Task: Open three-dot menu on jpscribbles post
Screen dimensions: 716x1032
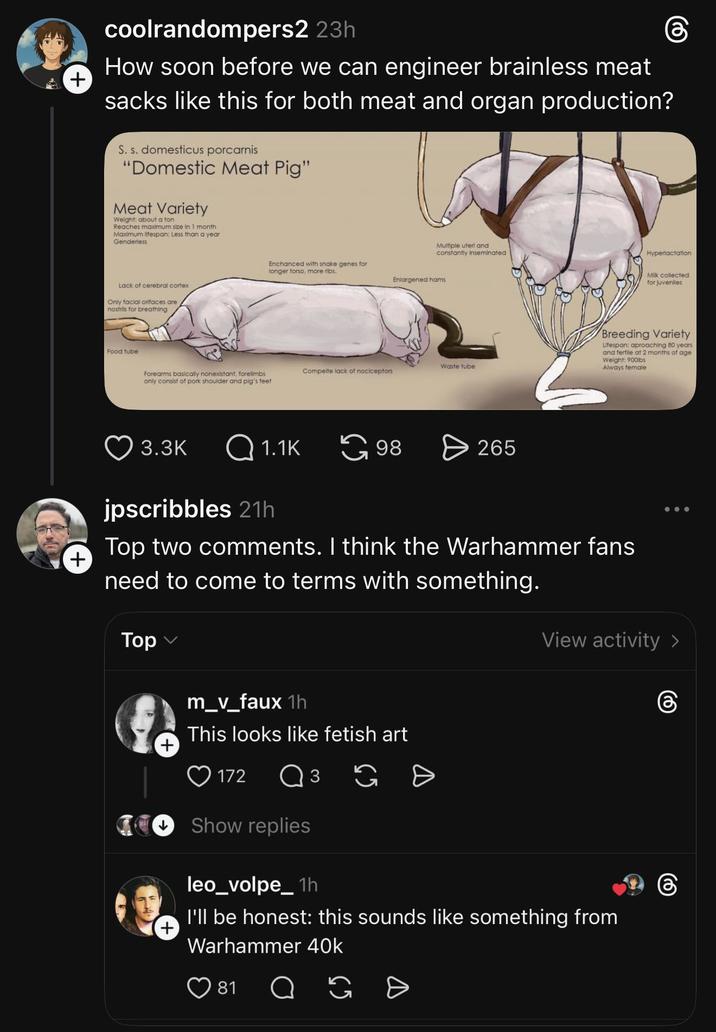Action: tap(677, 509)
